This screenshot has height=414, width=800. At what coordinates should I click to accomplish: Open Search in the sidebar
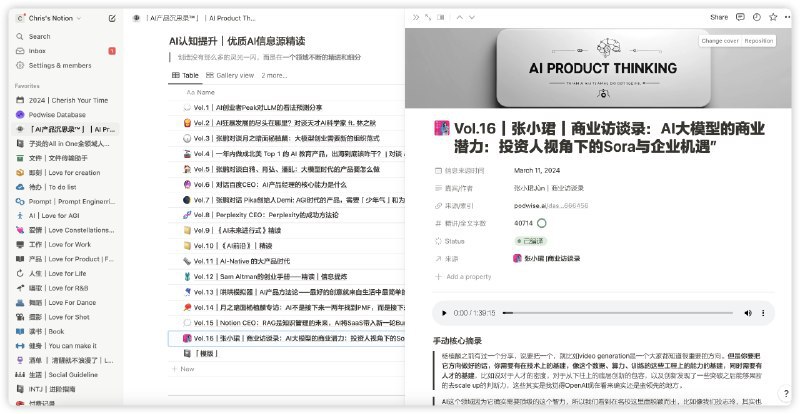39,37
